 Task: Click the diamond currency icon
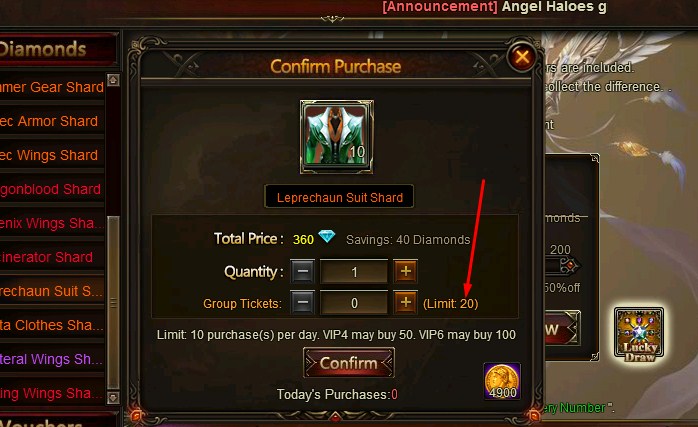[327, 236]
